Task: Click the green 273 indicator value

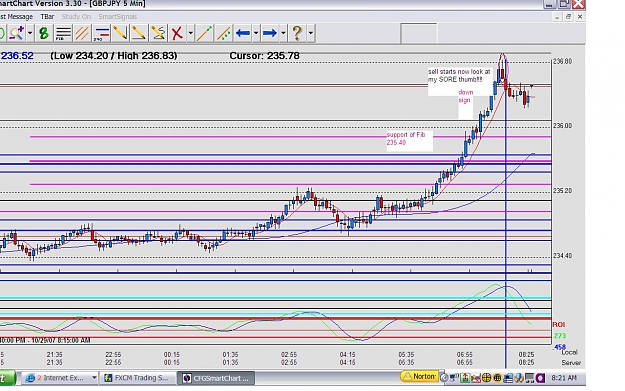Action: coord(560,336)
